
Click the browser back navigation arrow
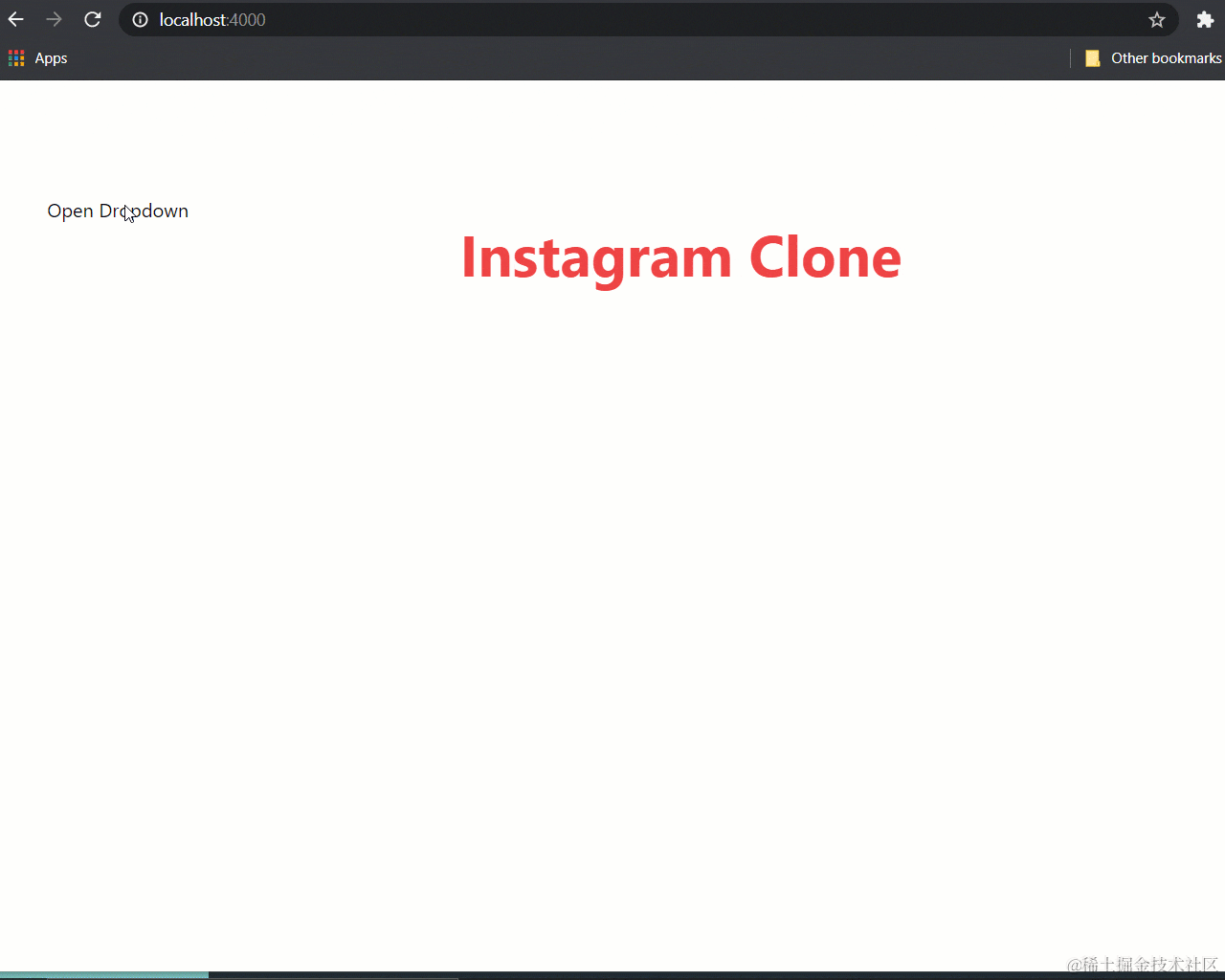[x=15, y=19]
